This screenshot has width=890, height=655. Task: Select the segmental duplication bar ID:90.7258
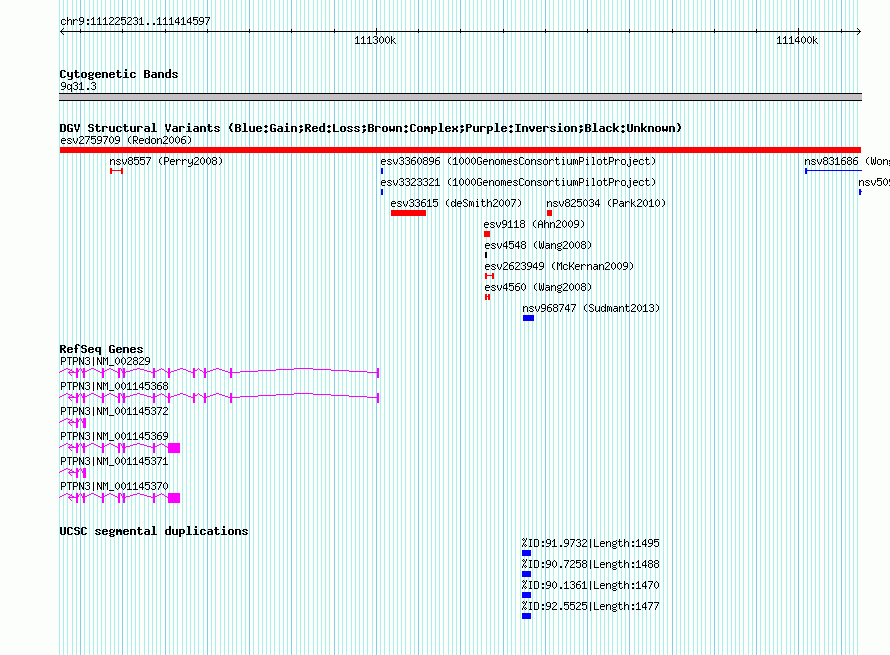pos(527,574)
